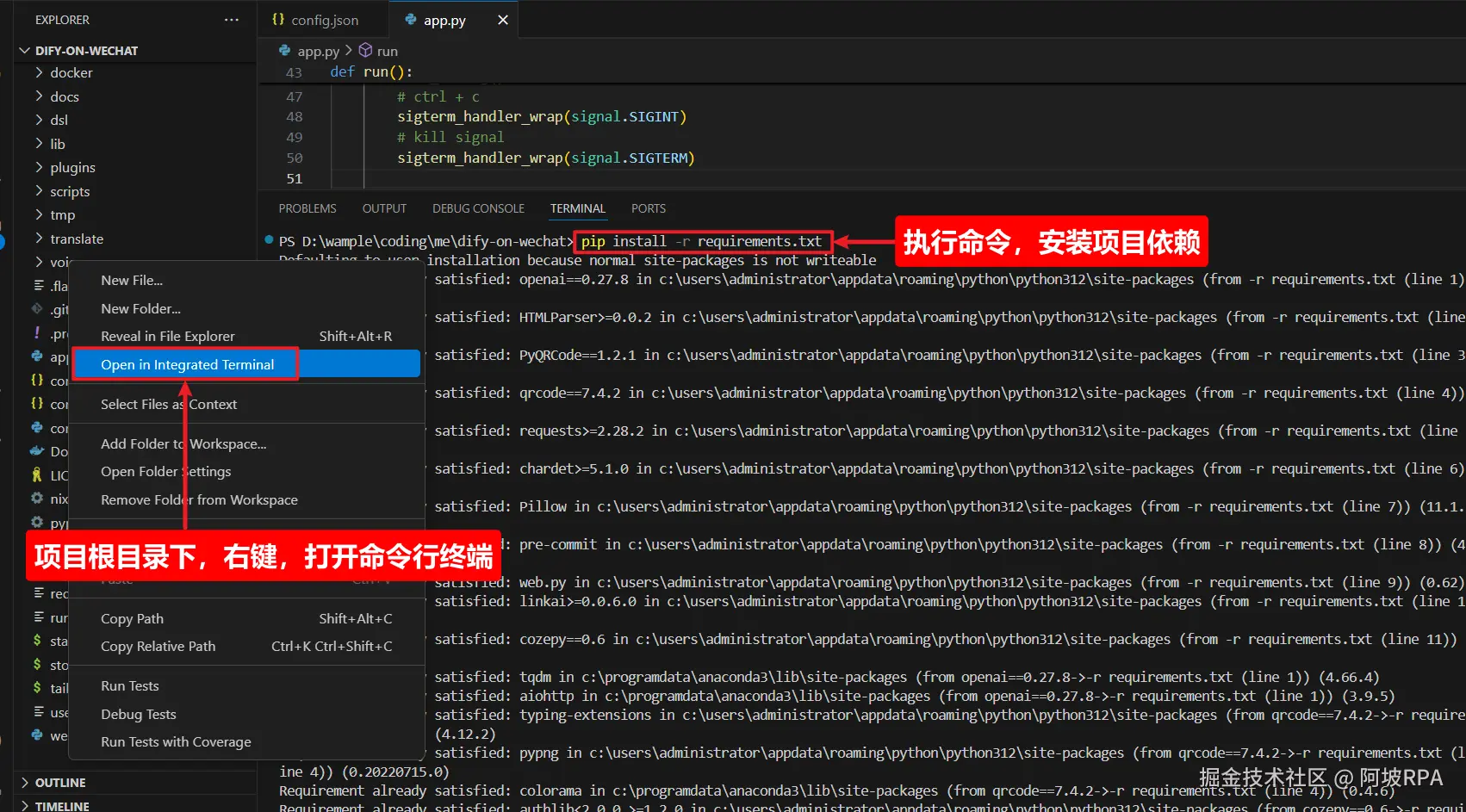Expand the TIMELINE section
The width and height of the screenshot is (1466, 812).
coord(136,805)
